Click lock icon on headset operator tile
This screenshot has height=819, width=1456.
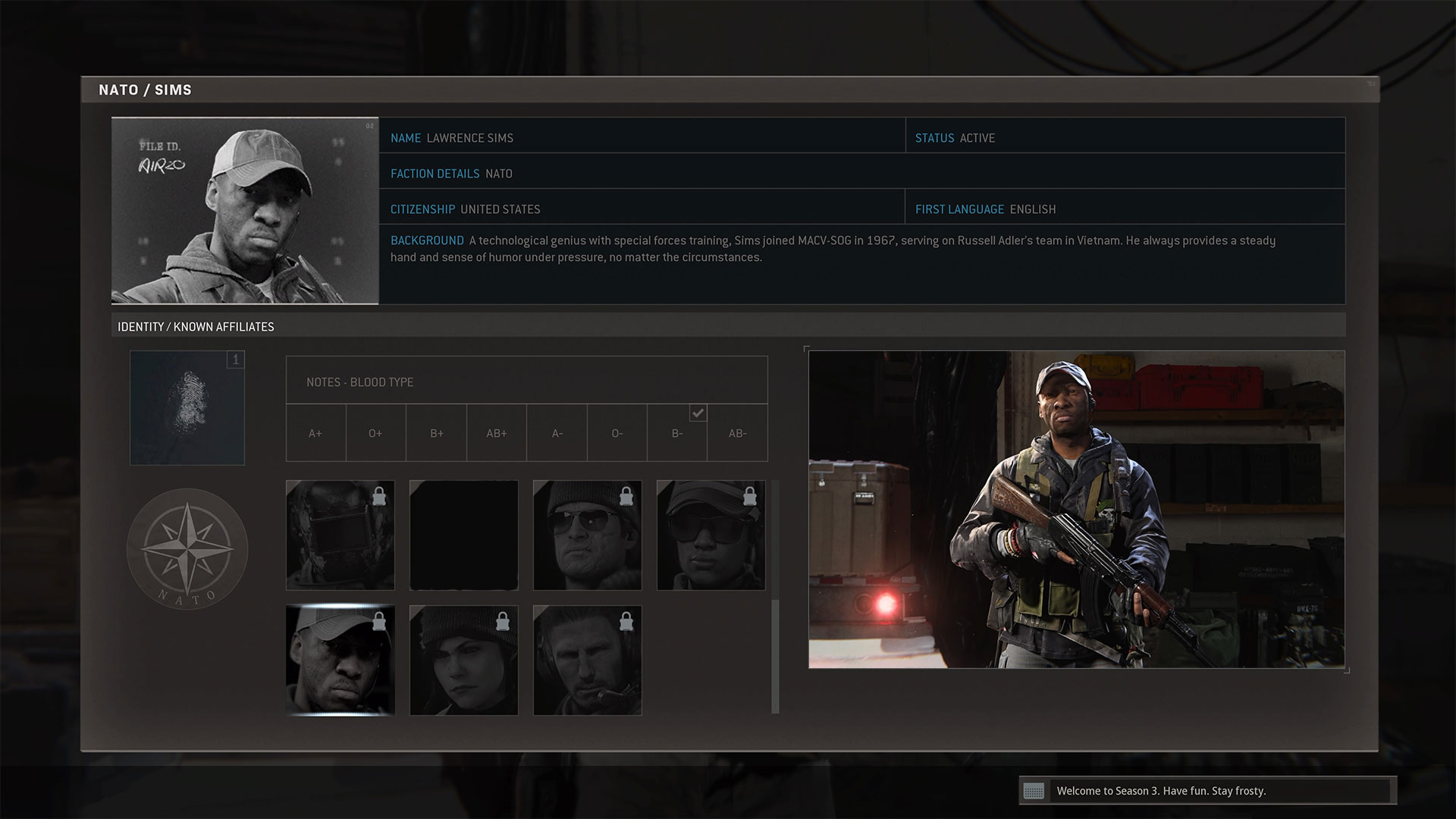point(626,622)
